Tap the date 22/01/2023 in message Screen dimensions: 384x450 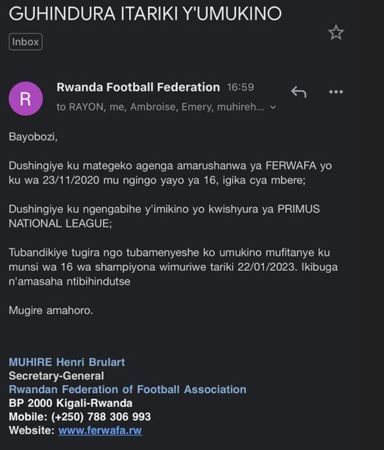[x=266, y=267]
